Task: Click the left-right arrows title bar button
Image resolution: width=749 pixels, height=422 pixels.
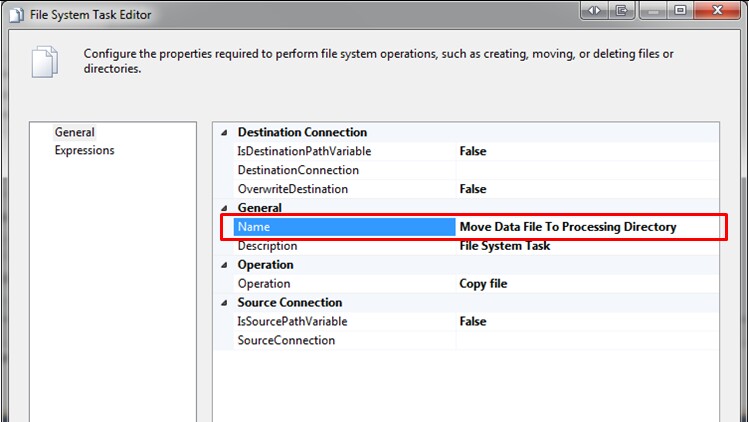Action: [593, 10]
